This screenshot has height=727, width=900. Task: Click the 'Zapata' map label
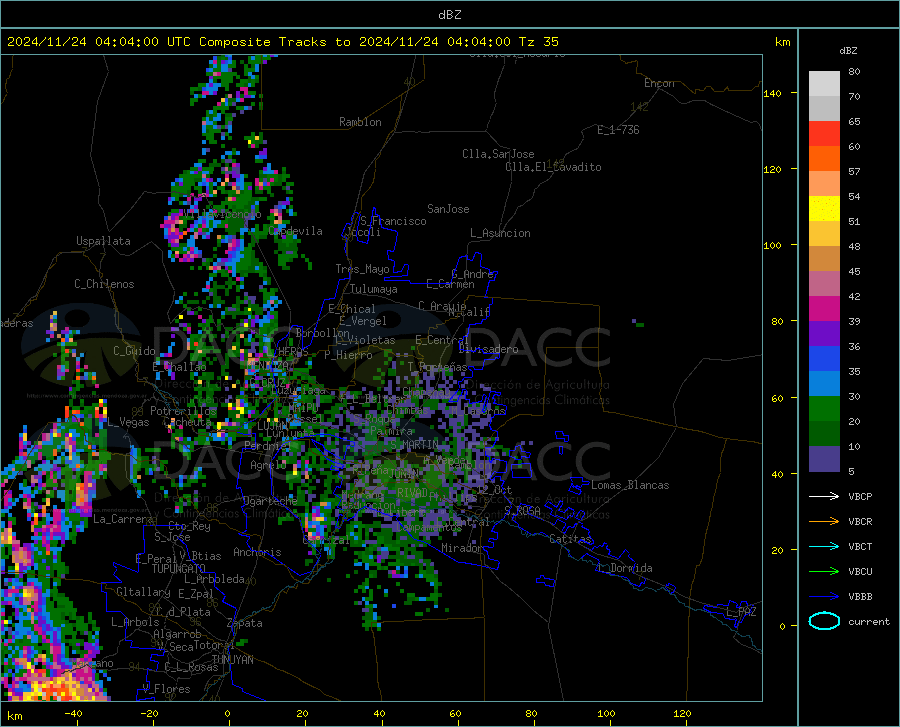pos(245,623)
